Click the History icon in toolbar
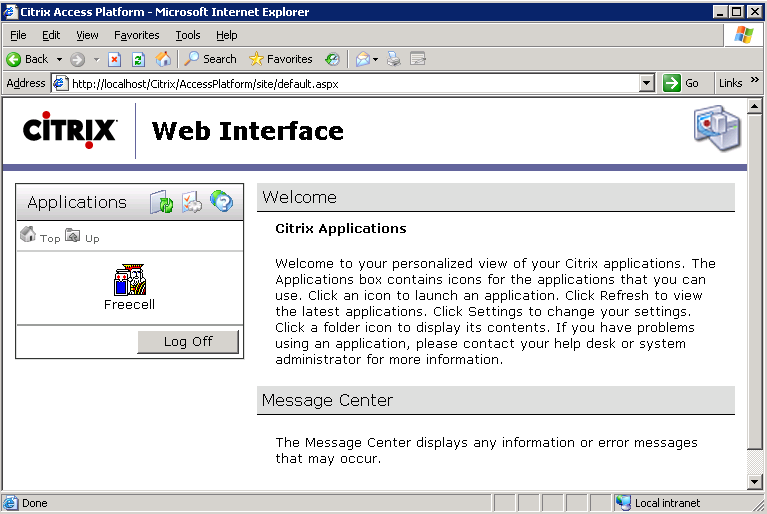 click(333, 60)
